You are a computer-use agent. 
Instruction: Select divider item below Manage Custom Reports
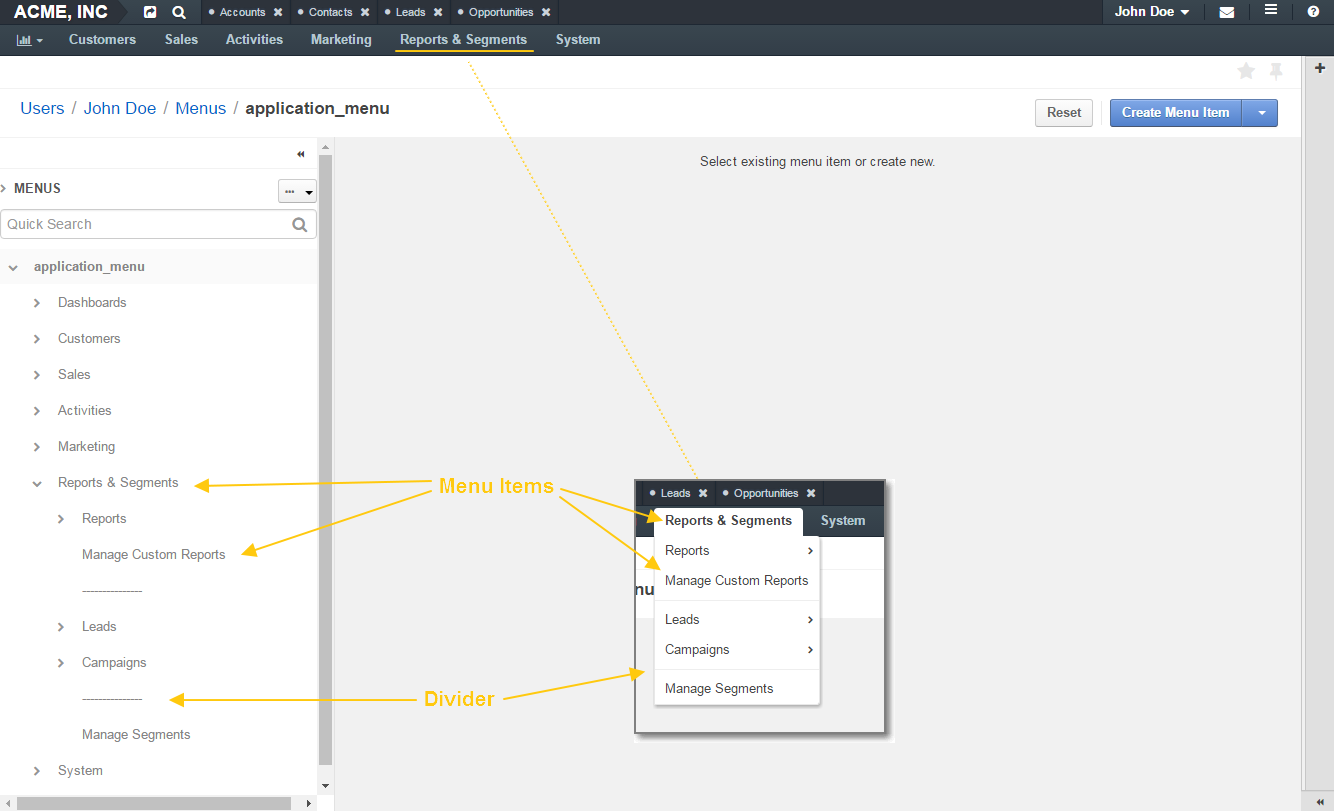click(x=112, y=591)
